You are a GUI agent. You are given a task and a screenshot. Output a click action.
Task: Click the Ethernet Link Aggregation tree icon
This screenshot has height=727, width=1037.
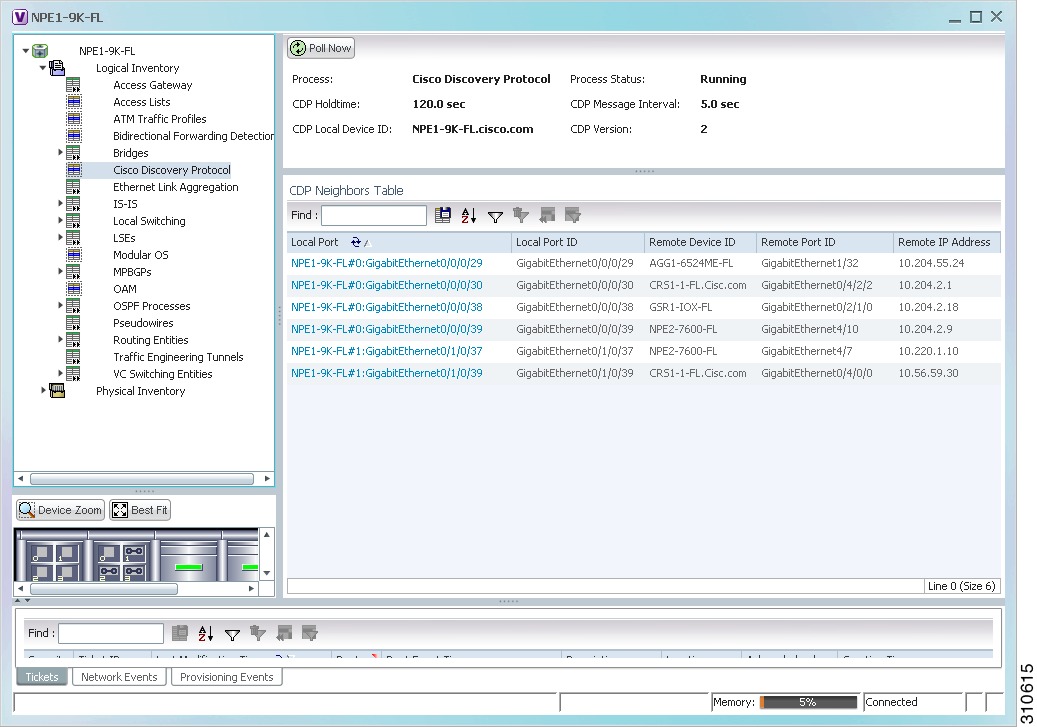(73, 187)
